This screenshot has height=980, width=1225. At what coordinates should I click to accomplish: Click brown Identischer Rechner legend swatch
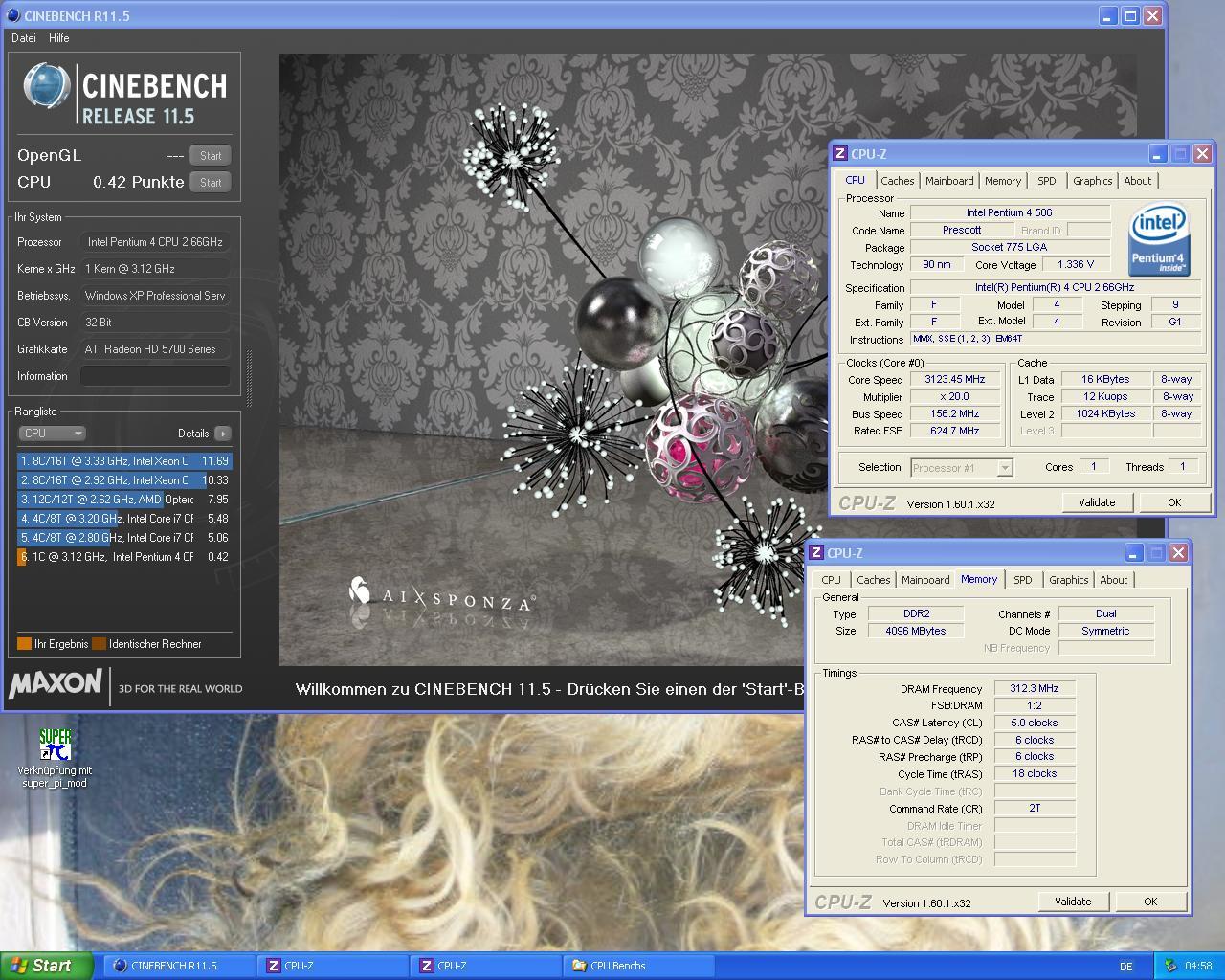(x=99, y=644)
